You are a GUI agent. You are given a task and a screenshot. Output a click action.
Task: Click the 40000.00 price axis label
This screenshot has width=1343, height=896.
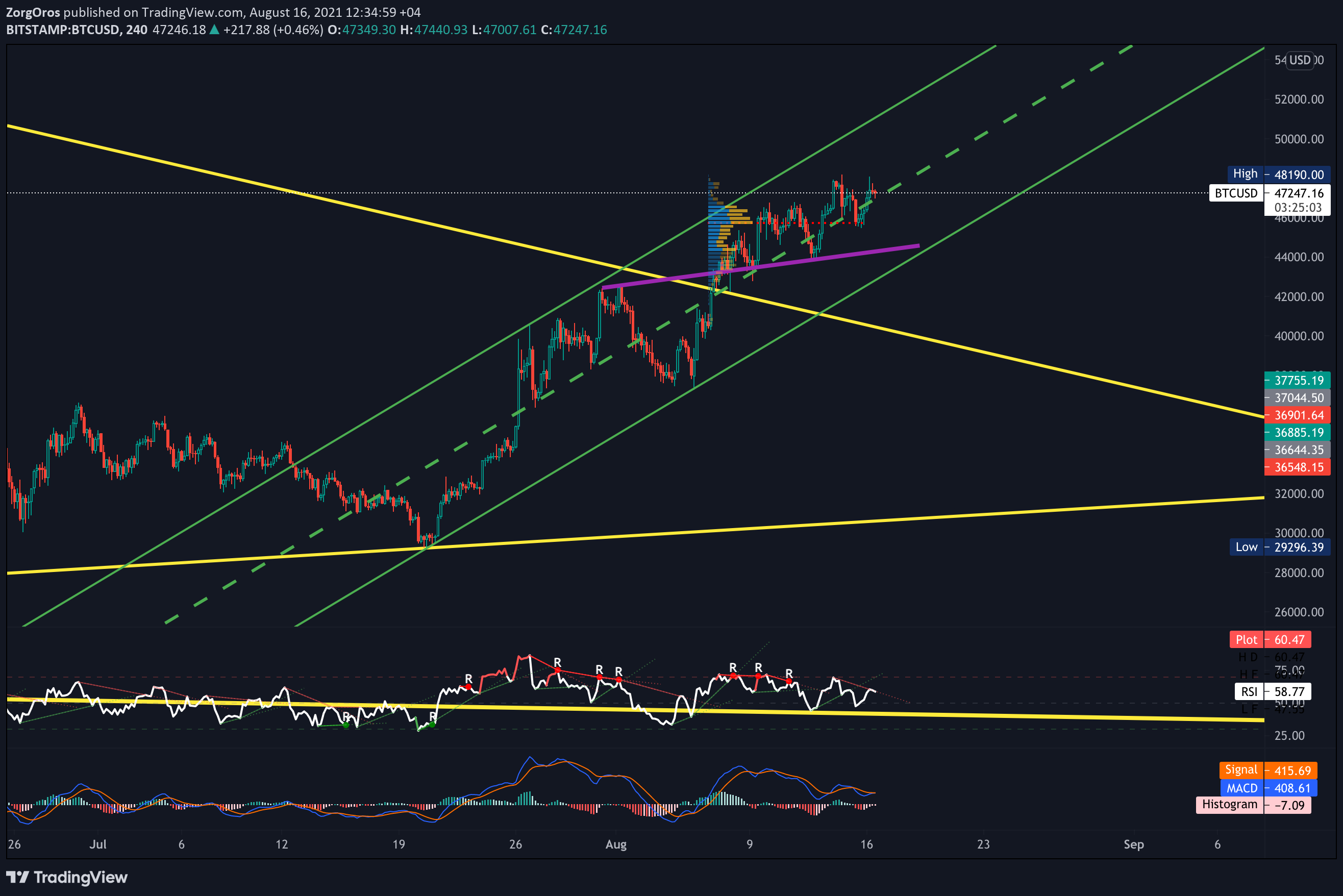[x=1299, y=336]
